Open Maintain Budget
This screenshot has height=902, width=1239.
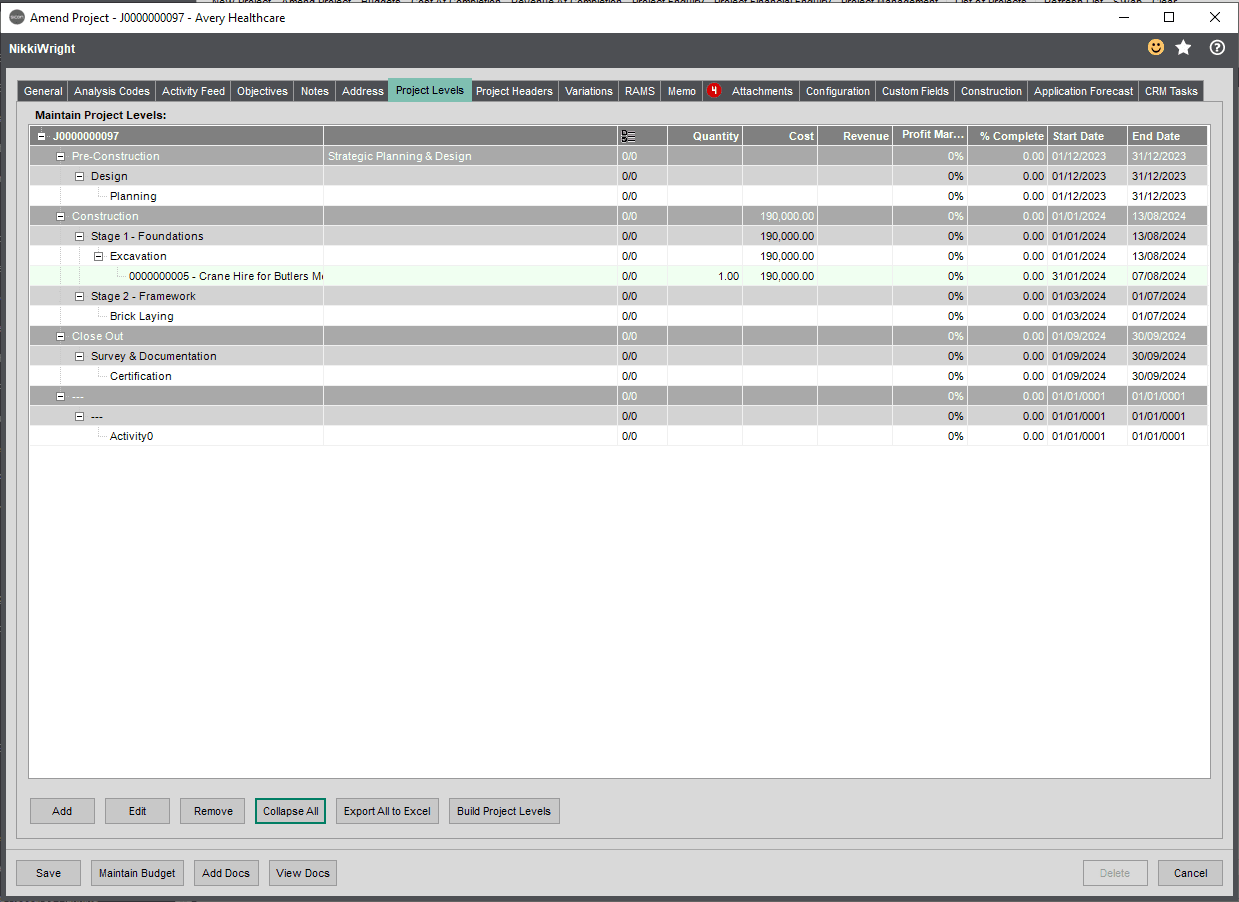pos(137,873)
